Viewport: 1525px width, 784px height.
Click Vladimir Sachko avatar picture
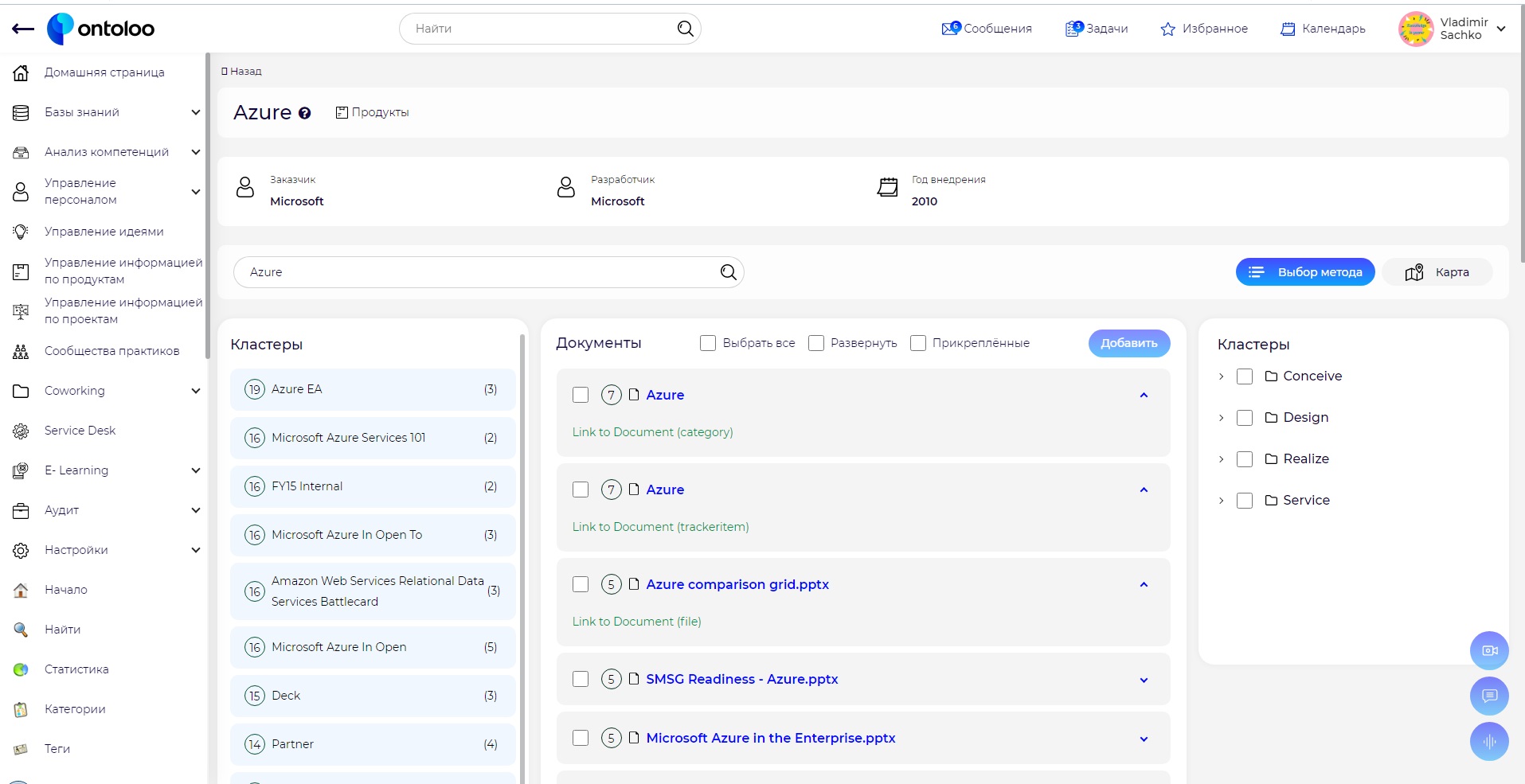(x=1416, y=29)
